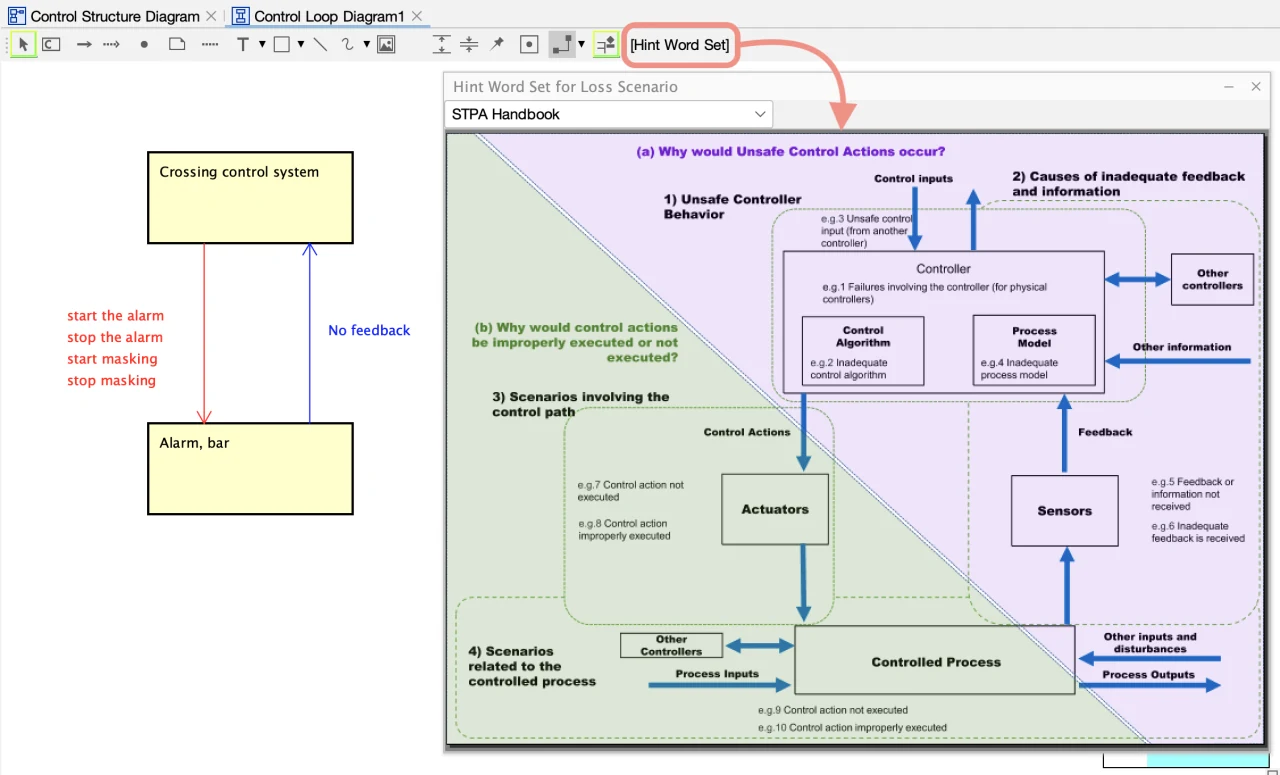Select the 'start the alarm' control action
Viewport: 1280px width, 775px height.
pyautogui.click(x=115, y=316)
